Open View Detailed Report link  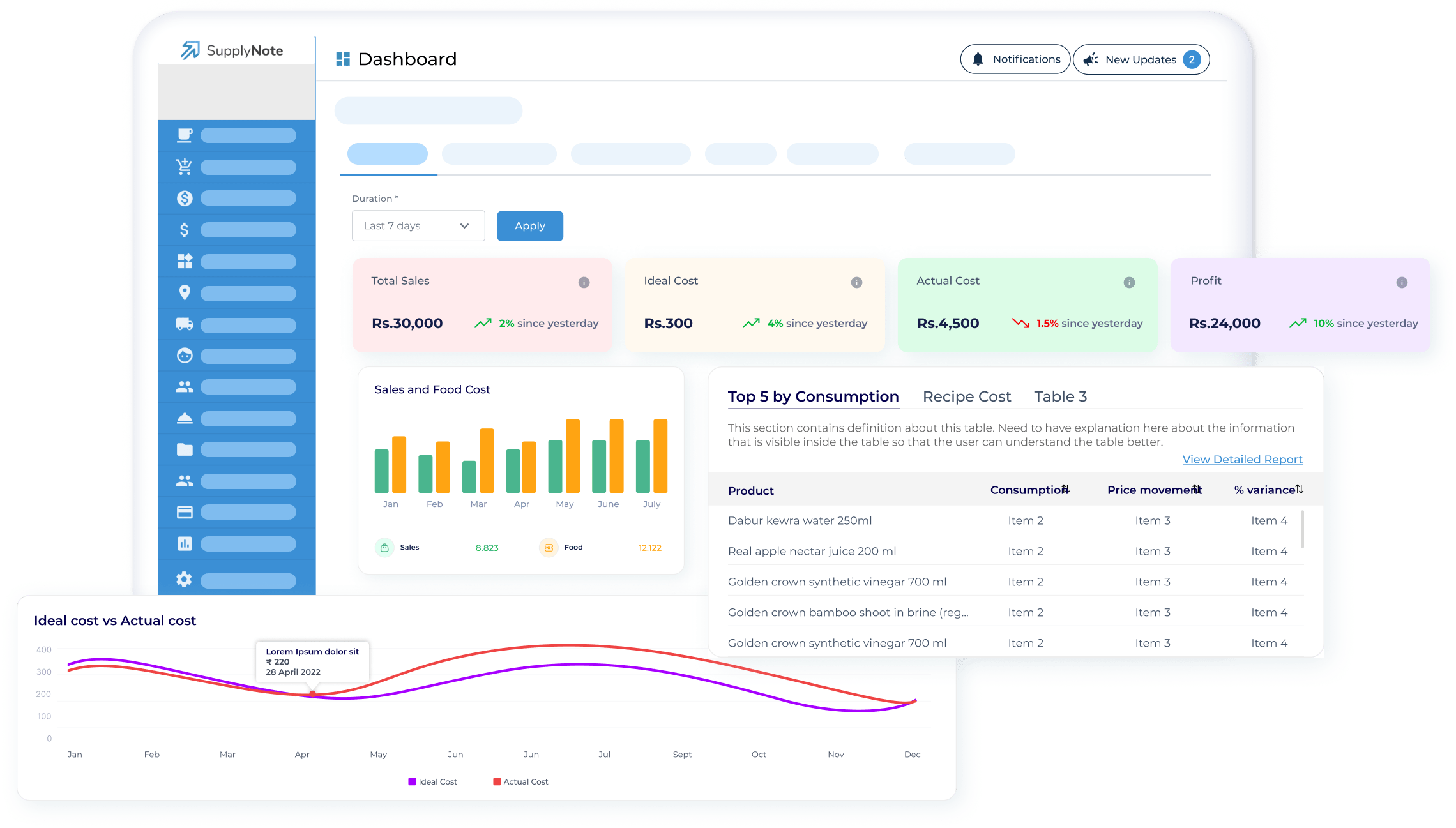[1242, 459]
